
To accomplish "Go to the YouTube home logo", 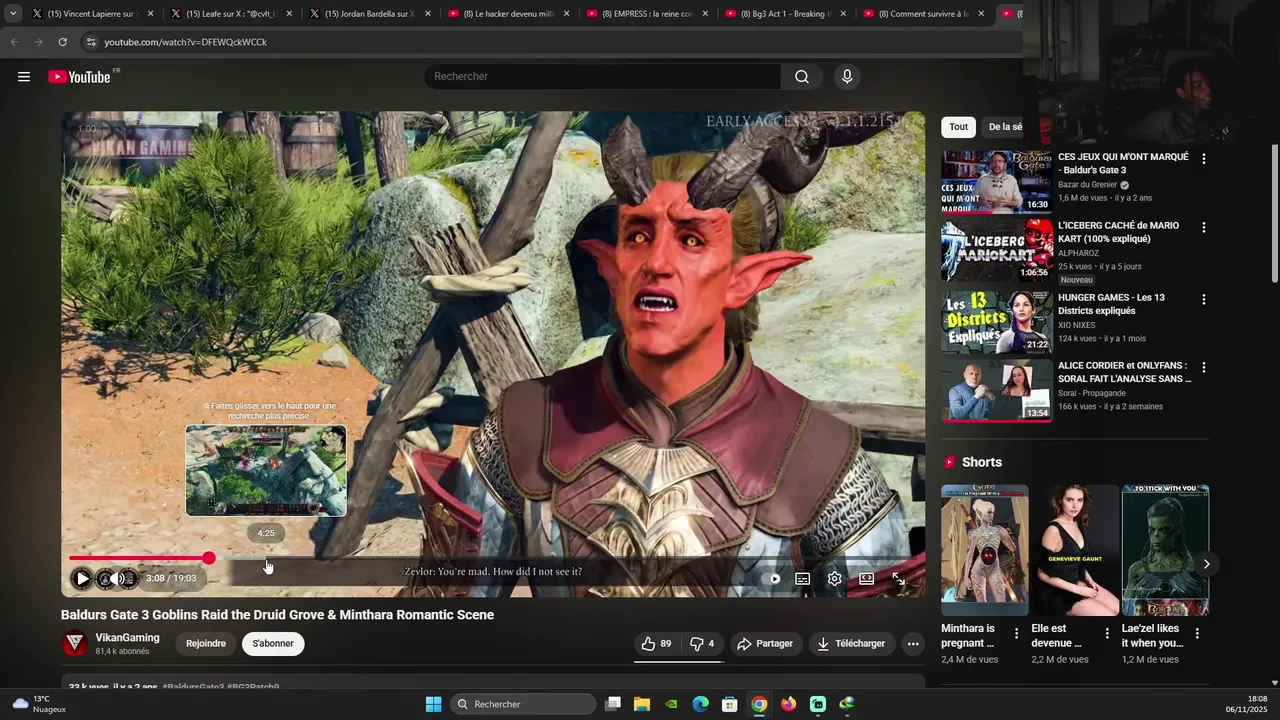I will point(79,77).
